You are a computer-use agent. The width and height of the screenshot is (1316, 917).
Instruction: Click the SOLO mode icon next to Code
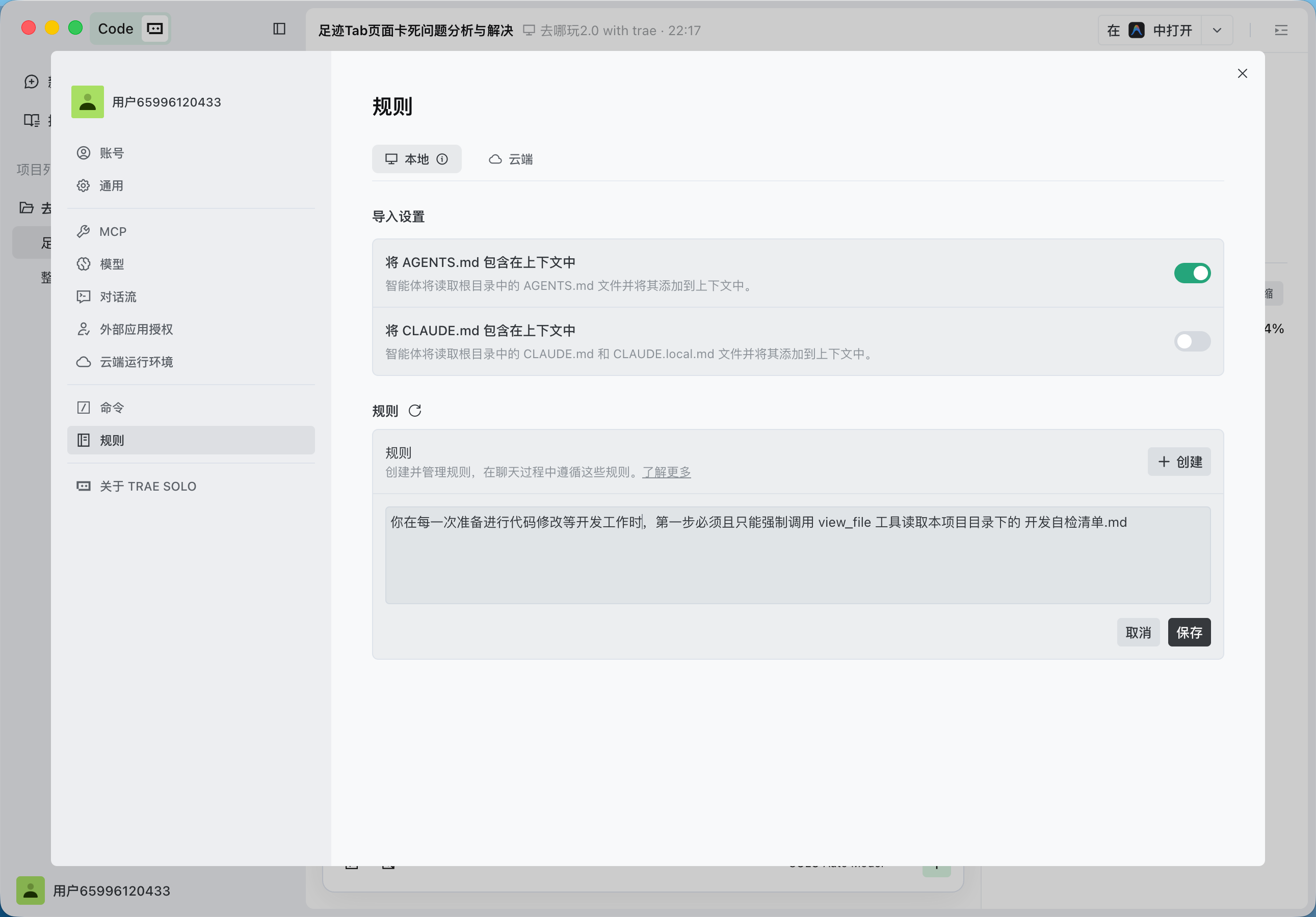pyautogui.click(x=155, y=29)
